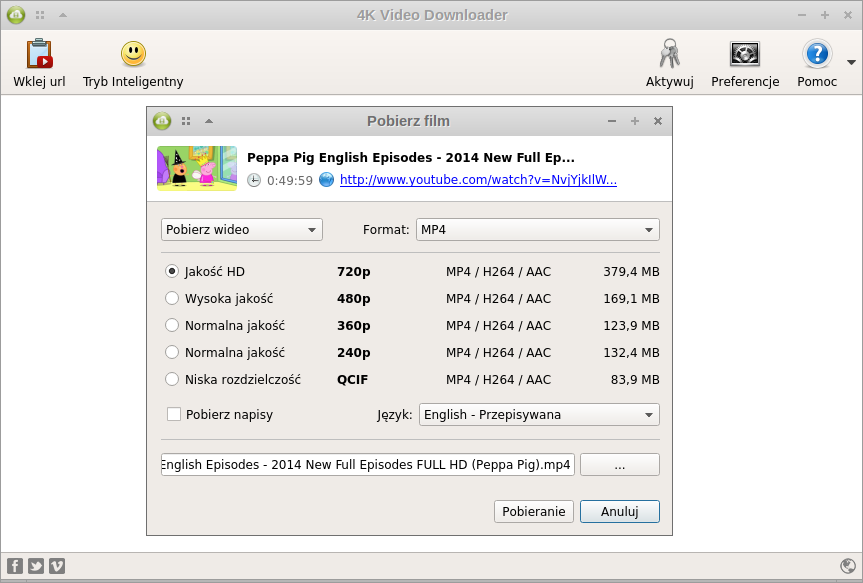Click the up arrow in Pobierz film title bar
863x583 pixels.
(209, 121)
